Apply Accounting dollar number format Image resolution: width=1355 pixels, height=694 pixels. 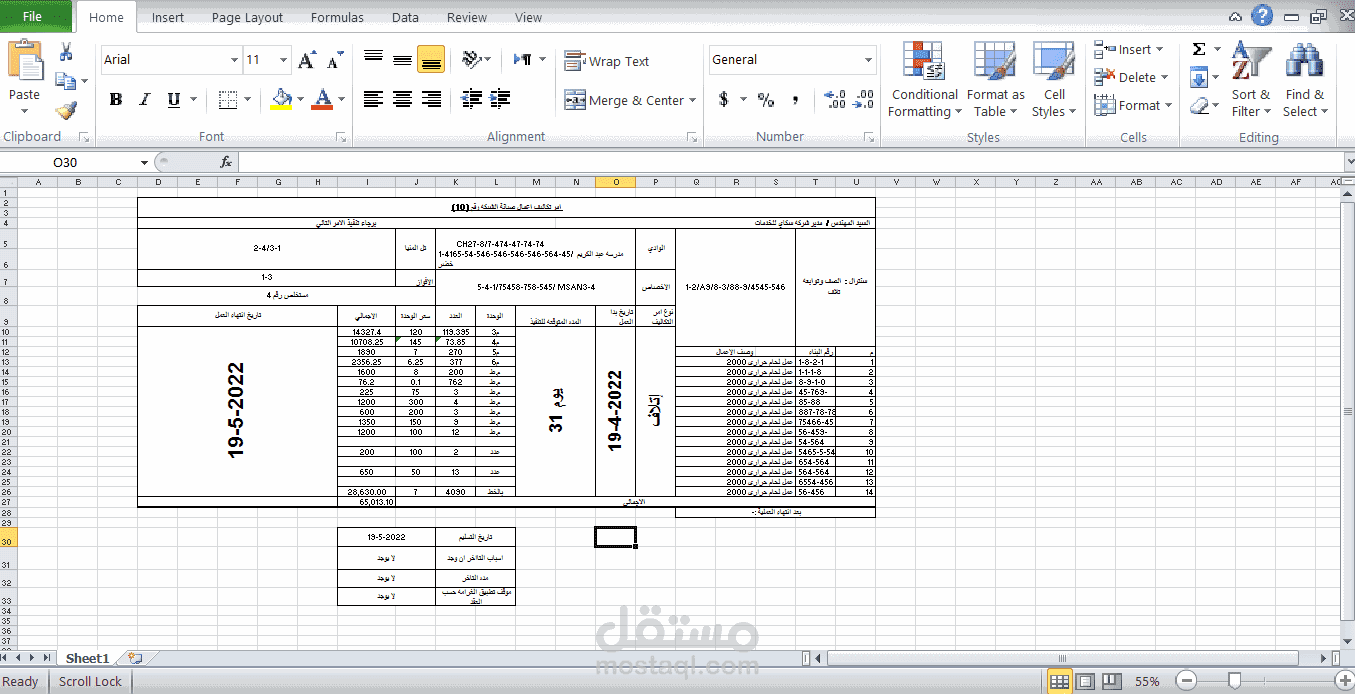tap(724, 99)
